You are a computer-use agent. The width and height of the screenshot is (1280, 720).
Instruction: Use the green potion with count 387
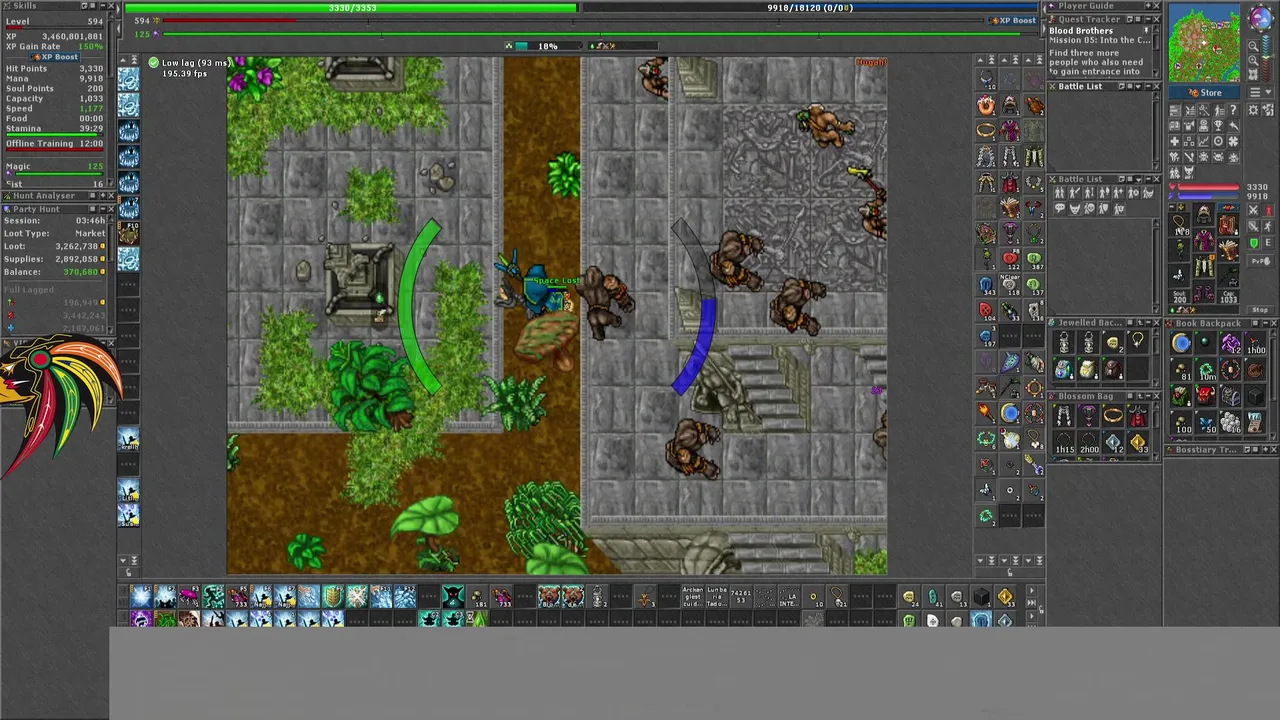click(x=1034, y=259)
